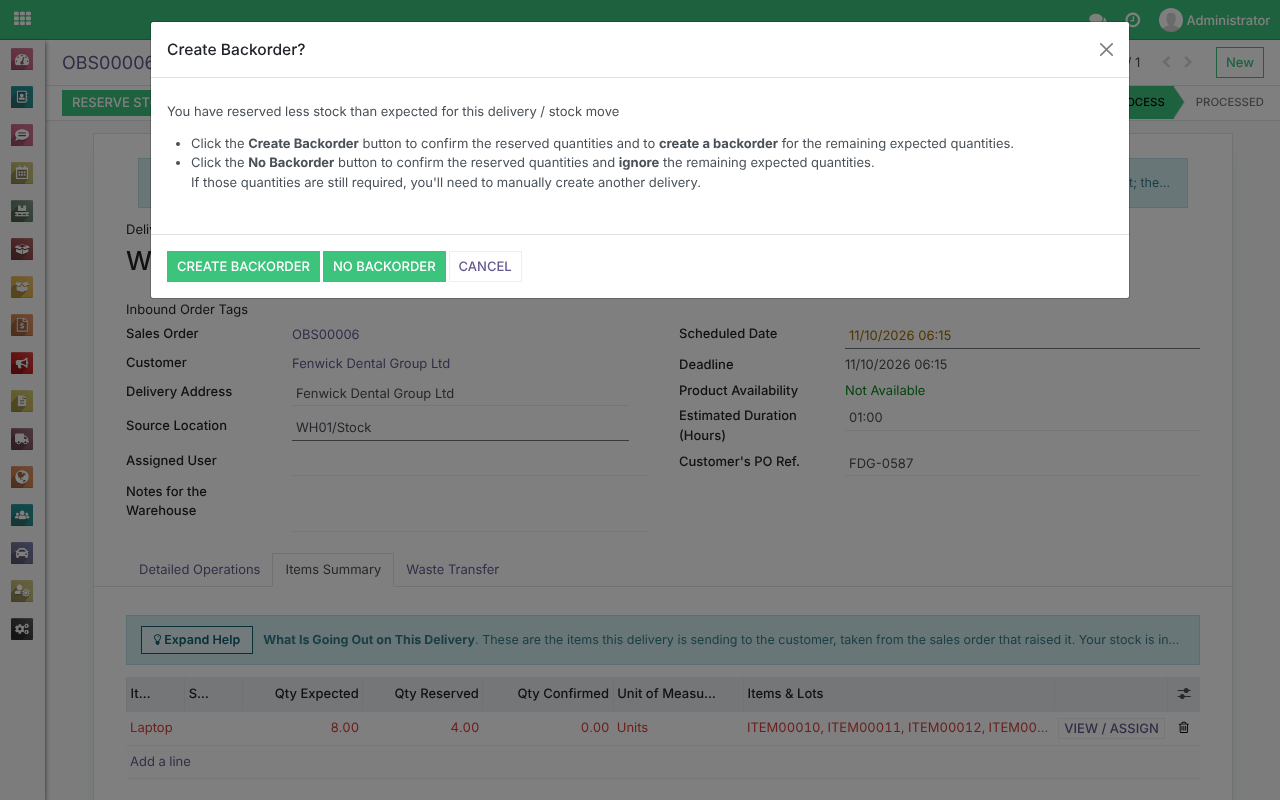Switch to Detailed Operations tab
The width and height of the screenshot is (1280, 800).
tap(199, 570)
